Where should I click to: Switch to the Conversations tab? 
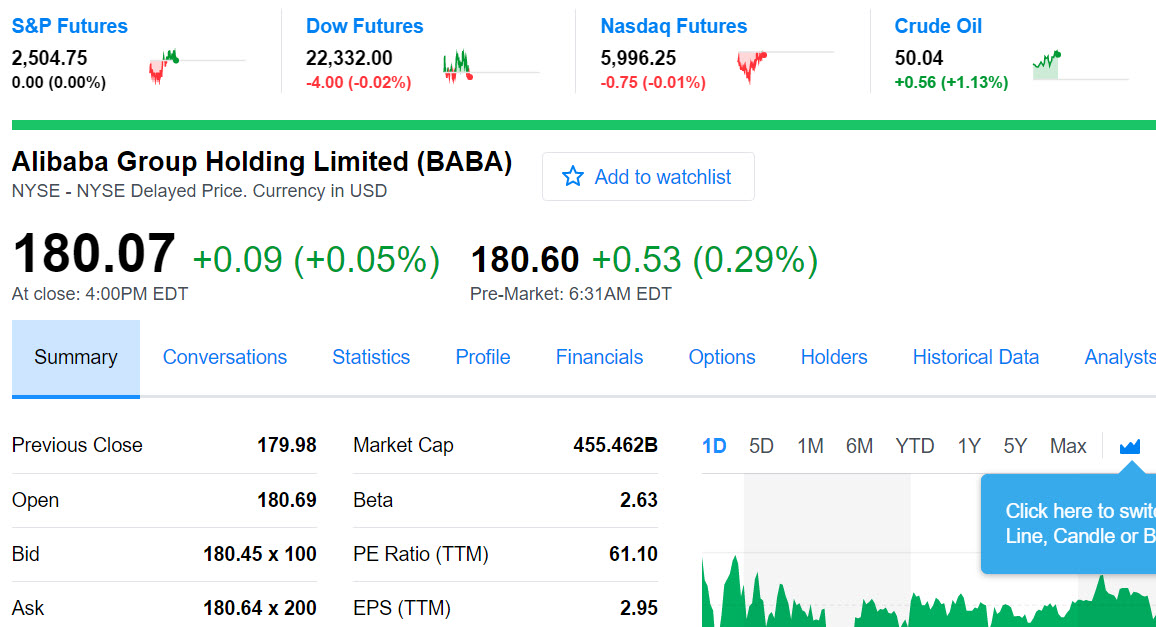[x=225, y=357]
